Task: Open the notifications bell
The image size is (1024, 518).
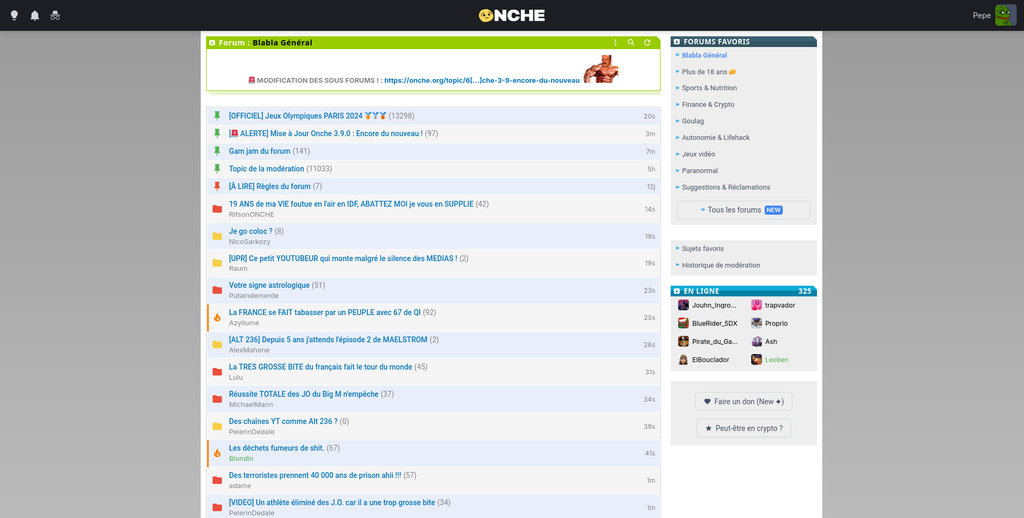Action: pyautogui.click(x=35, y=15)
